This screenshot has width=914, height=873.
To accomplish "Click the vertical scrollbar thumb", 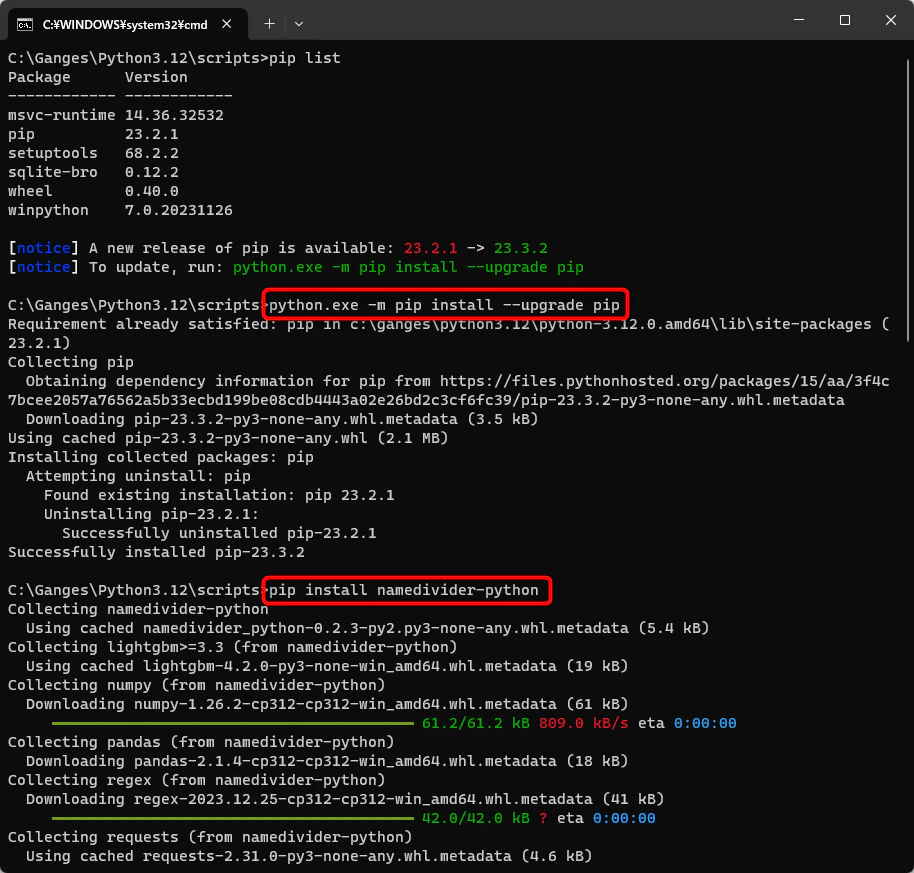I will [908, 200].
